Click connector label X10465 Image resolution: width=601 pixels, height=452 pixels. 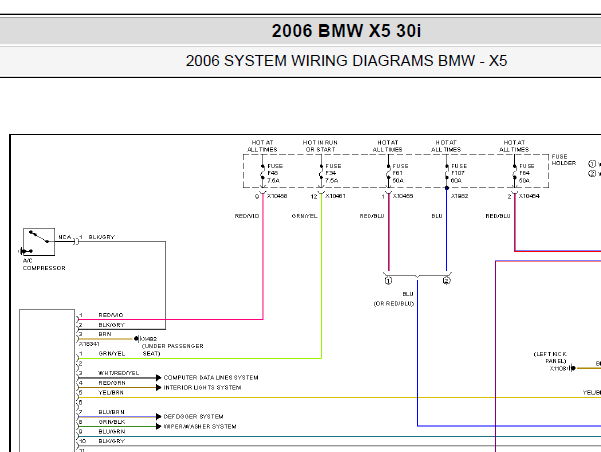click(x=403, y=196)
